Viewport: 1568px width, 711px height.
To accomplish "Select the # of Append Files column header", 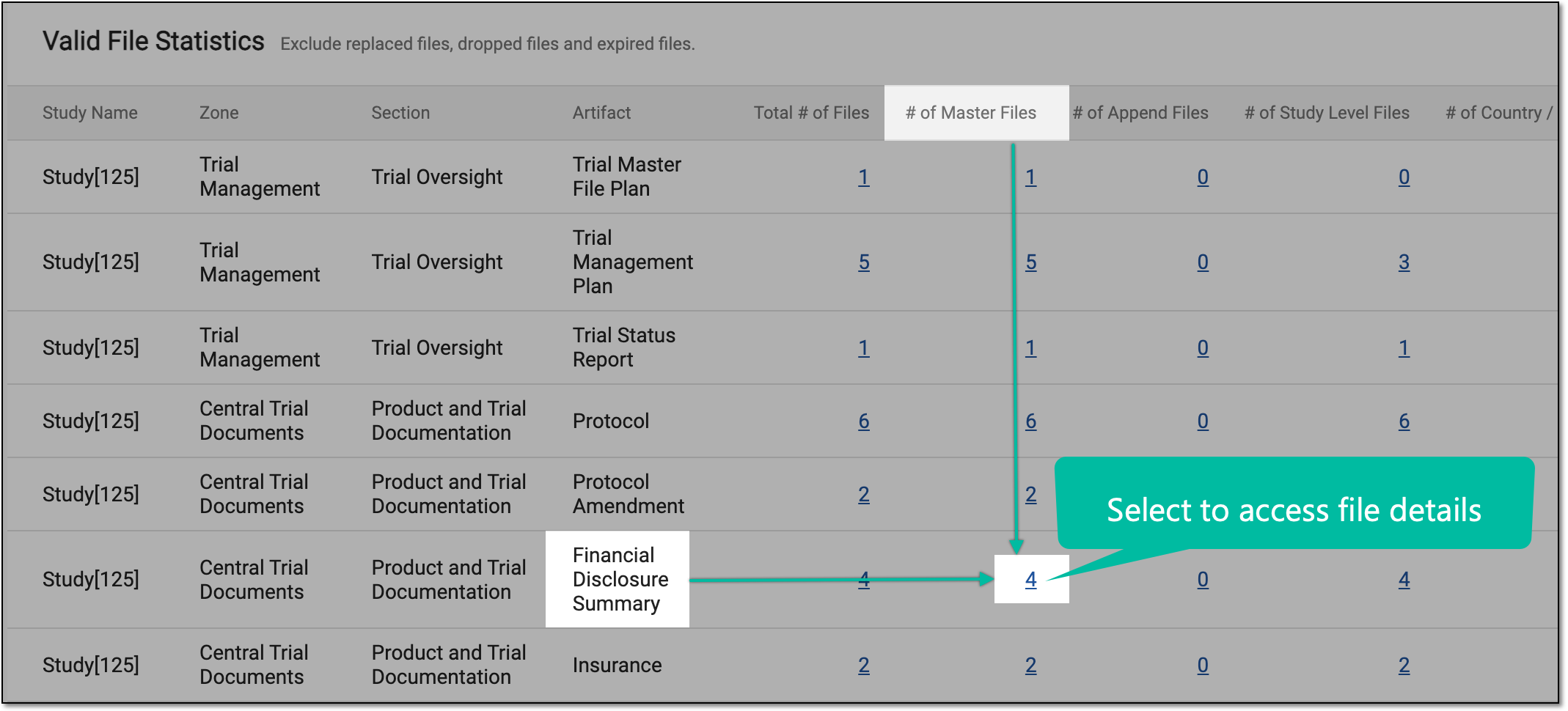I will pyautogui.click(x=1140, y=113).
